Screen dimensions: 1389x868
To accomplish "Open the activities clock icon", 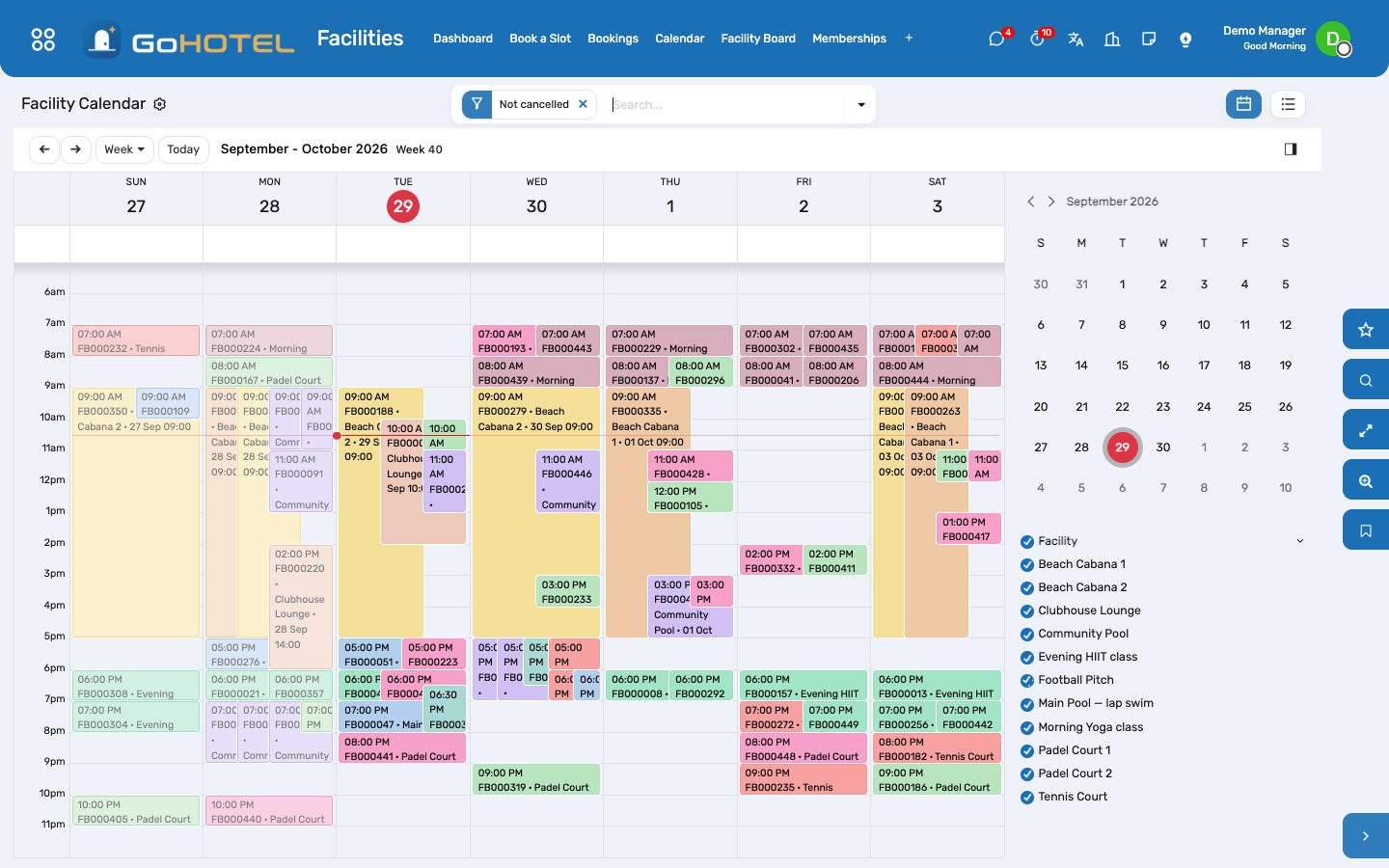I will point(1037,39).
